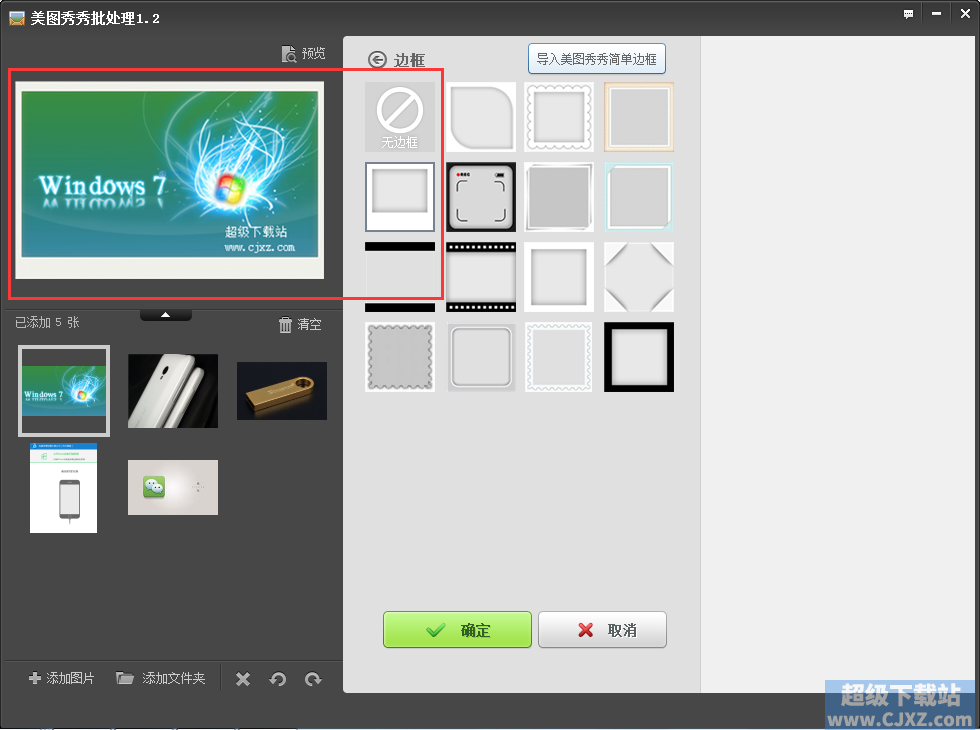Viewport: 980px width, 730px height.
Task: Open the 预览 preview
Action: pos(303,54)
